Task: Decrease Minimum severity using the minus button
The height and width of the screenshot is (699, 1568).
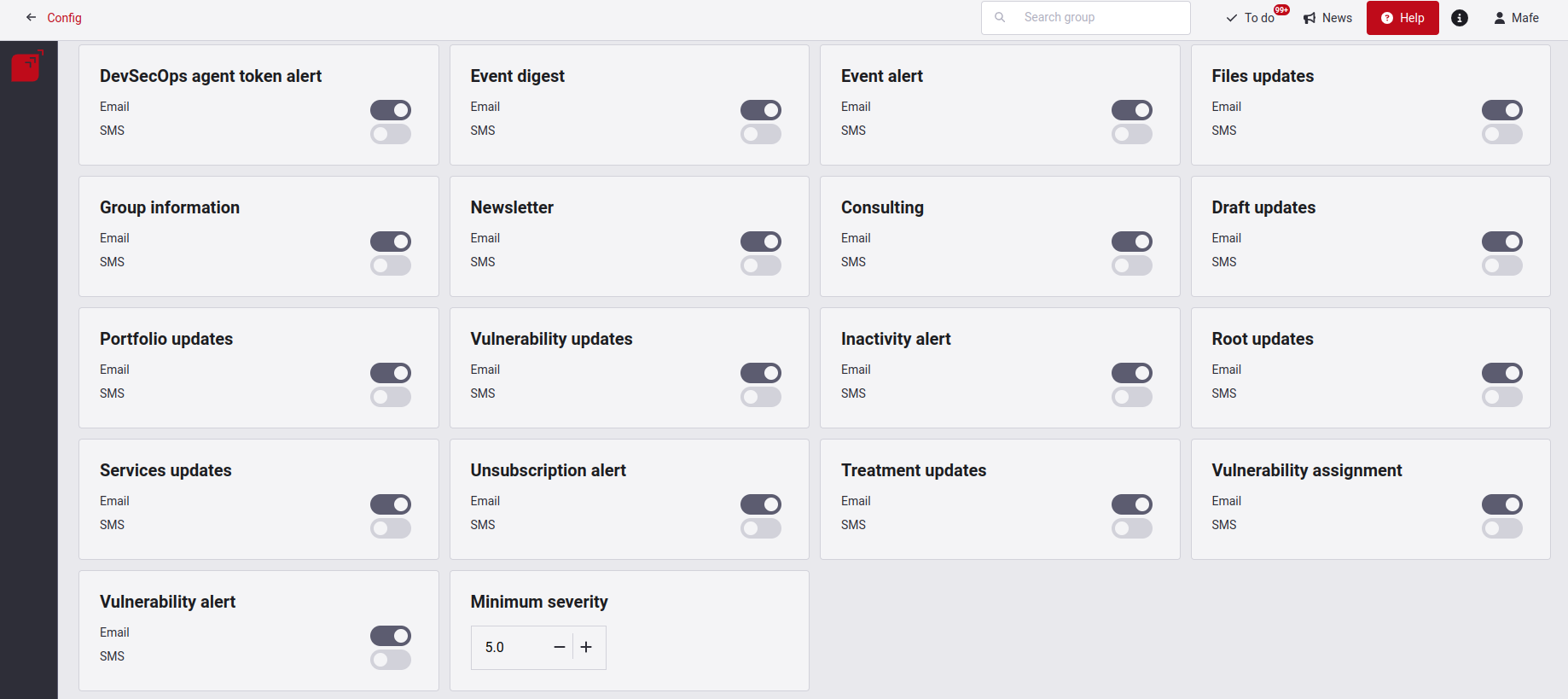Action: (559, 647)
